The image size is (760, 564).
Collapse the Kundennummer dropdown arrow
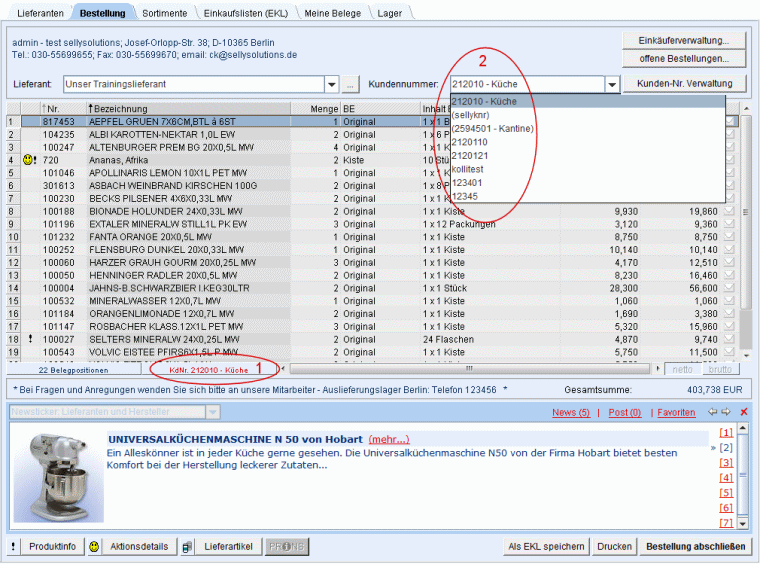pyautogui.click(x=611, y=84)
